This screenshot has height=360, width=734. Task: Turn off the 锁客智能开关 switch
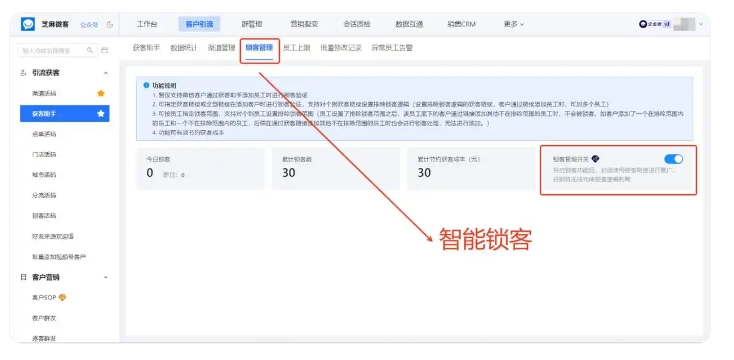point(674,159)
